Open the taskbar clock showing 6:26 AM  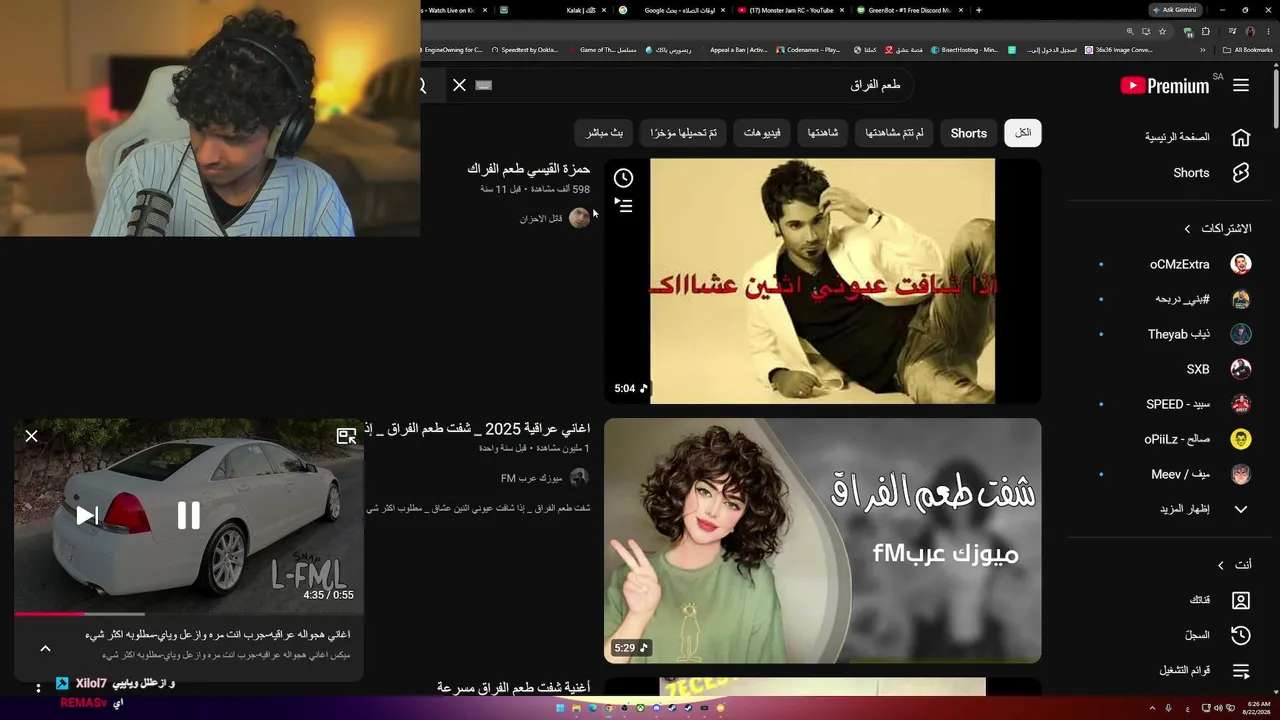point(1259,708)
